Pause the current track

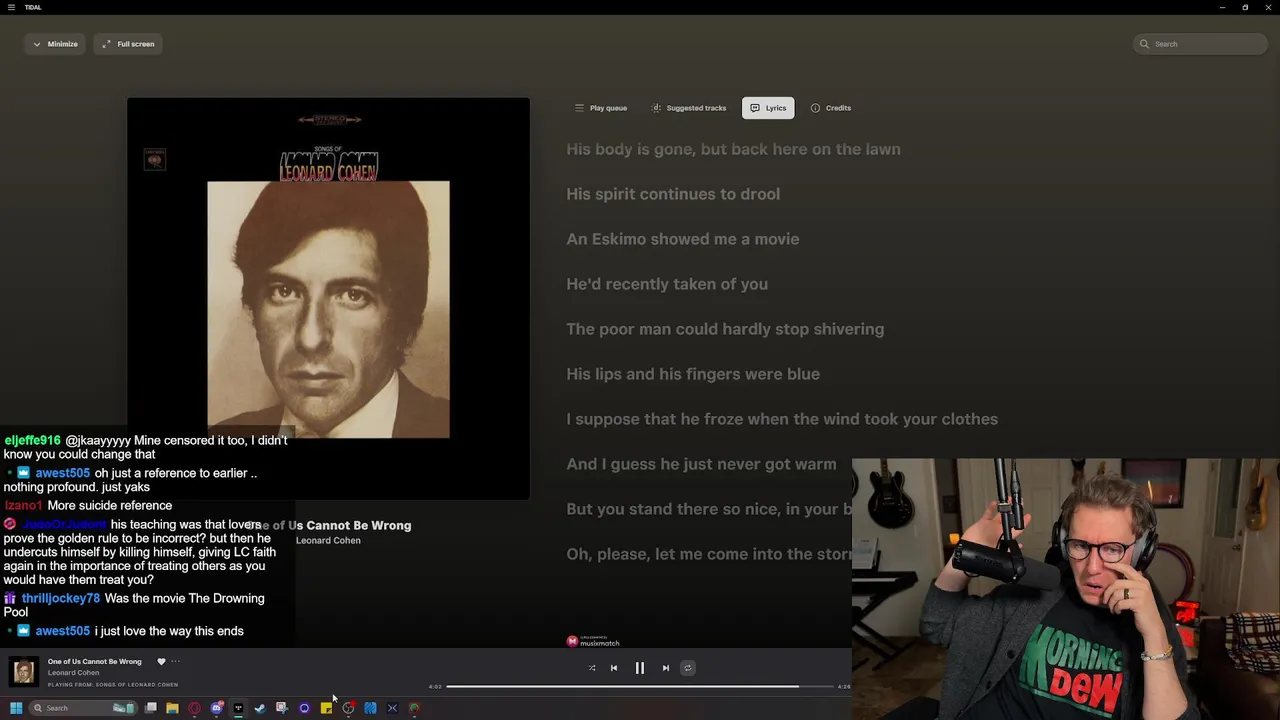[x=640, y=668]
